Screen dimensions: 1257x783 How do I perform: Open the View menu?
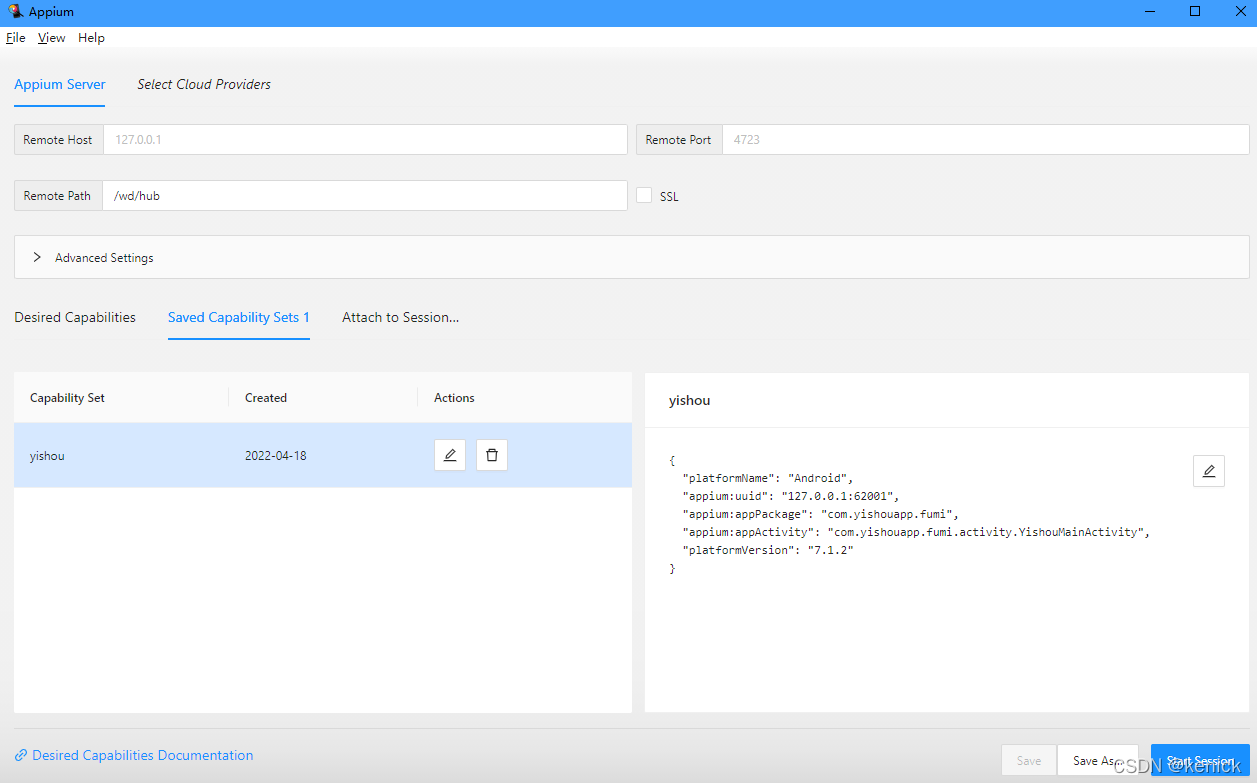tap(52, 38)
